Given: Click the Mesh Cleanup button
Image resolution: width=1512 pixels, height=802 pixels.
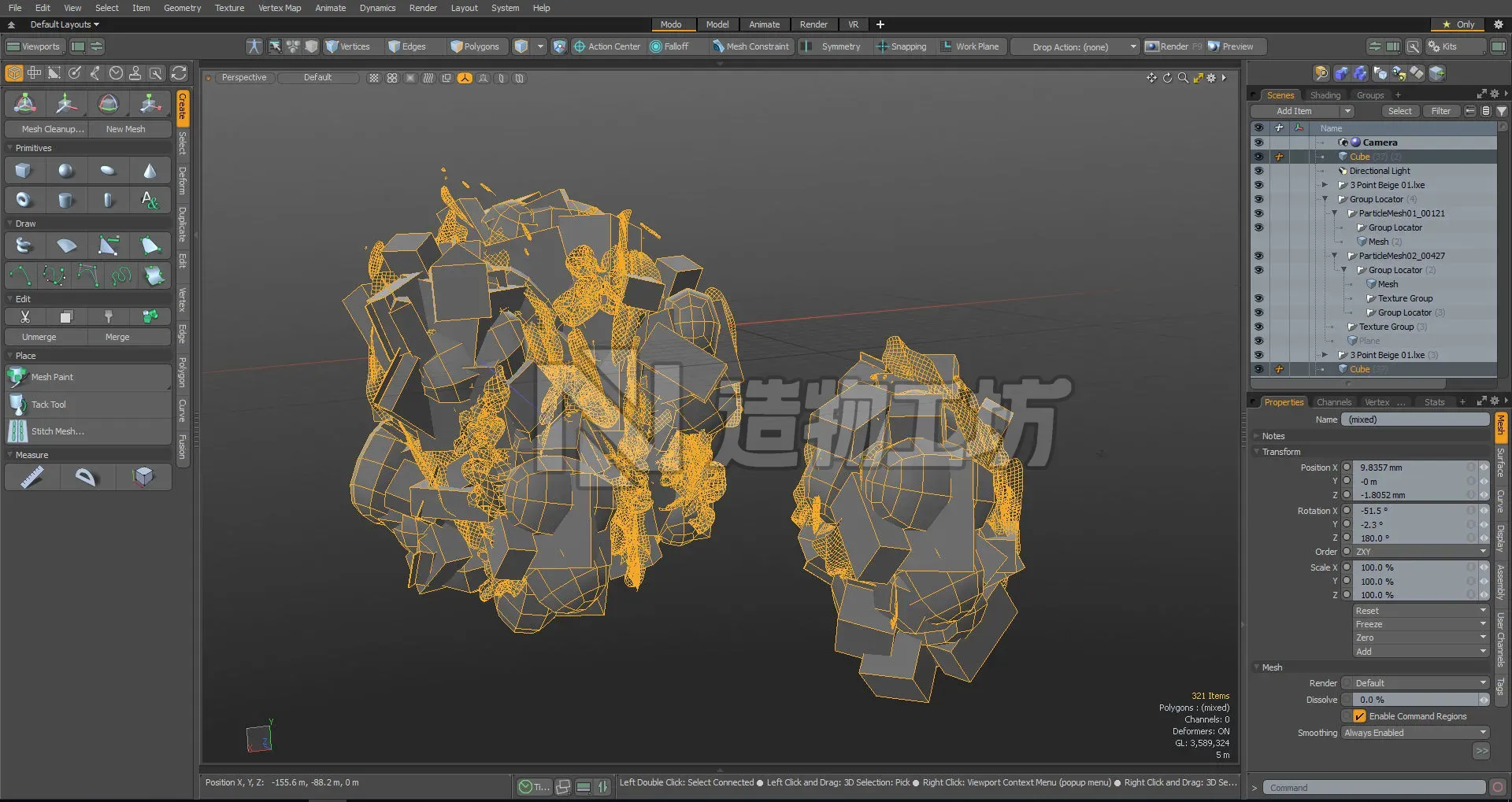Looking at the screenshot, I should click(46, 129).
